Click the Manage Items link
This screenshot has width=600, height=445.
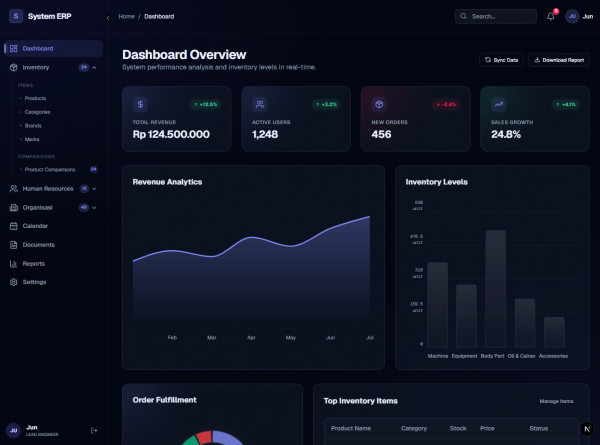pos(556,401)
